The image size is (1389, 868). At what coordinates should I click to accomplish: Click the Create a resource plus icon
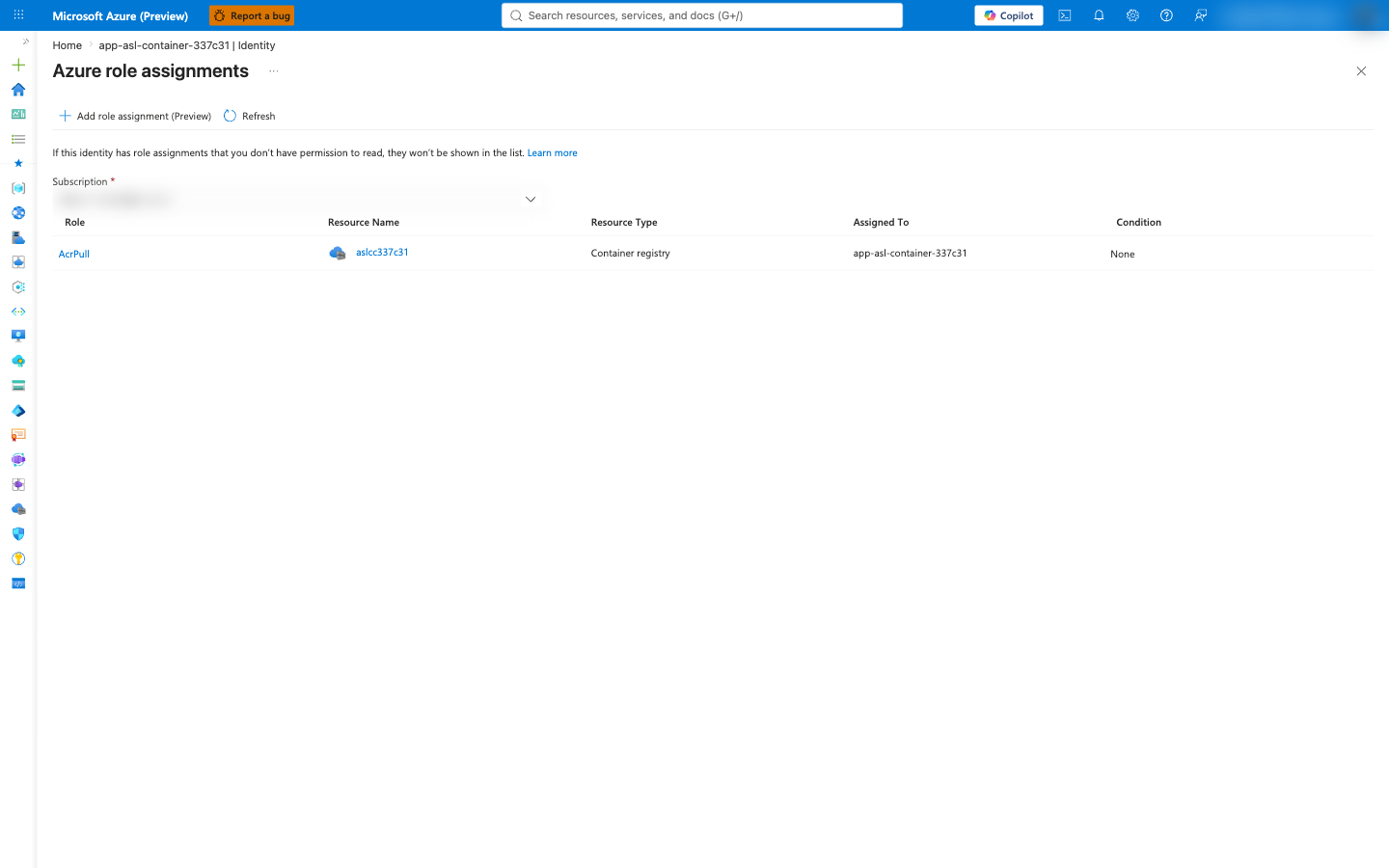18,65
